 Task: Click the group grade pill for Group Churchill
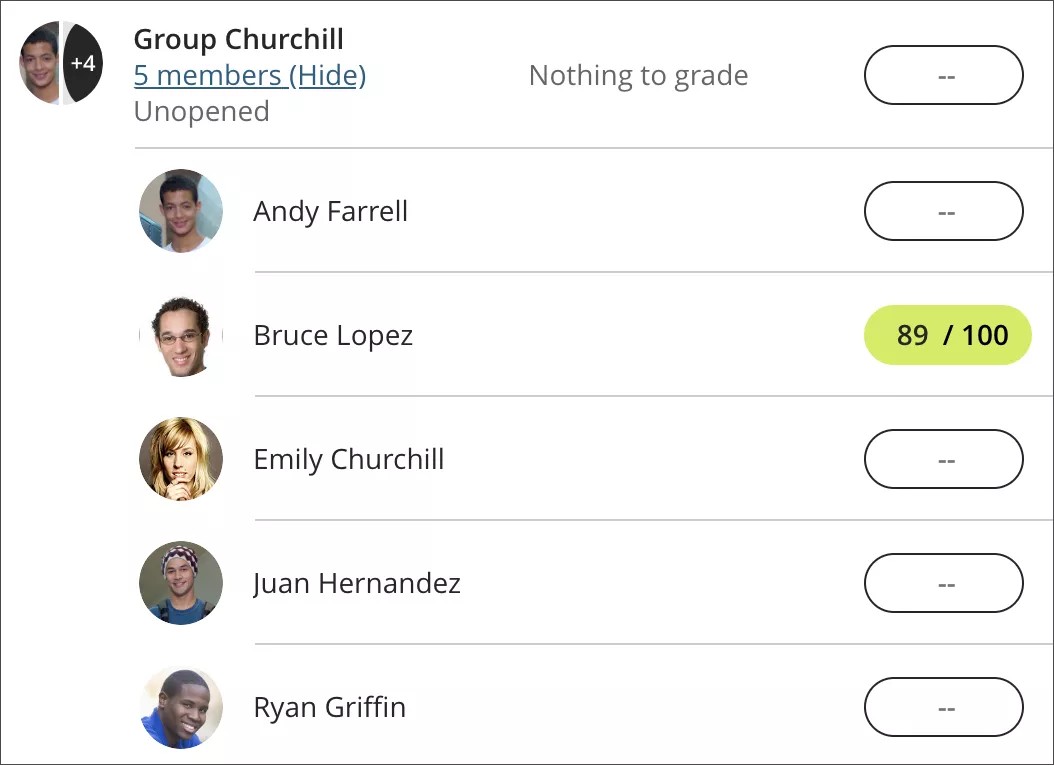pyautogui.click(x=943, y=75)
